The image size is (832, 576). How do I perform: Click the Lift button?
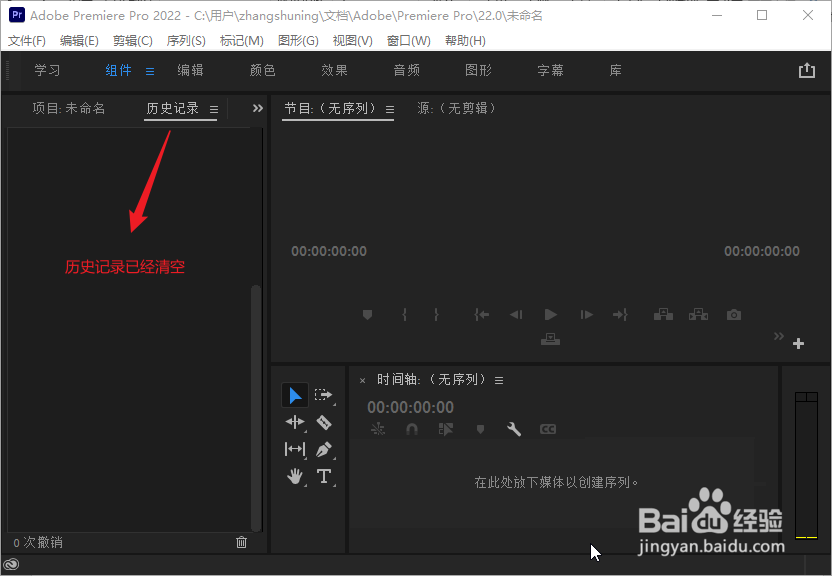click(663, 315)
